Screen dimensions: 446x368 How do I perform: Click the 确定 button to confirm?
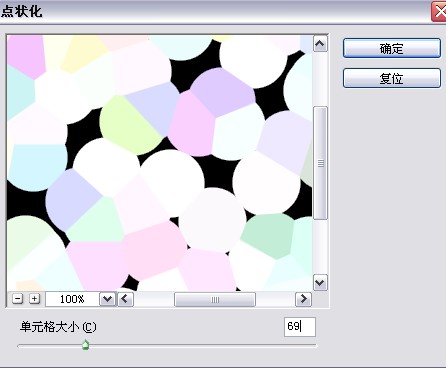[x=392, y=48]
